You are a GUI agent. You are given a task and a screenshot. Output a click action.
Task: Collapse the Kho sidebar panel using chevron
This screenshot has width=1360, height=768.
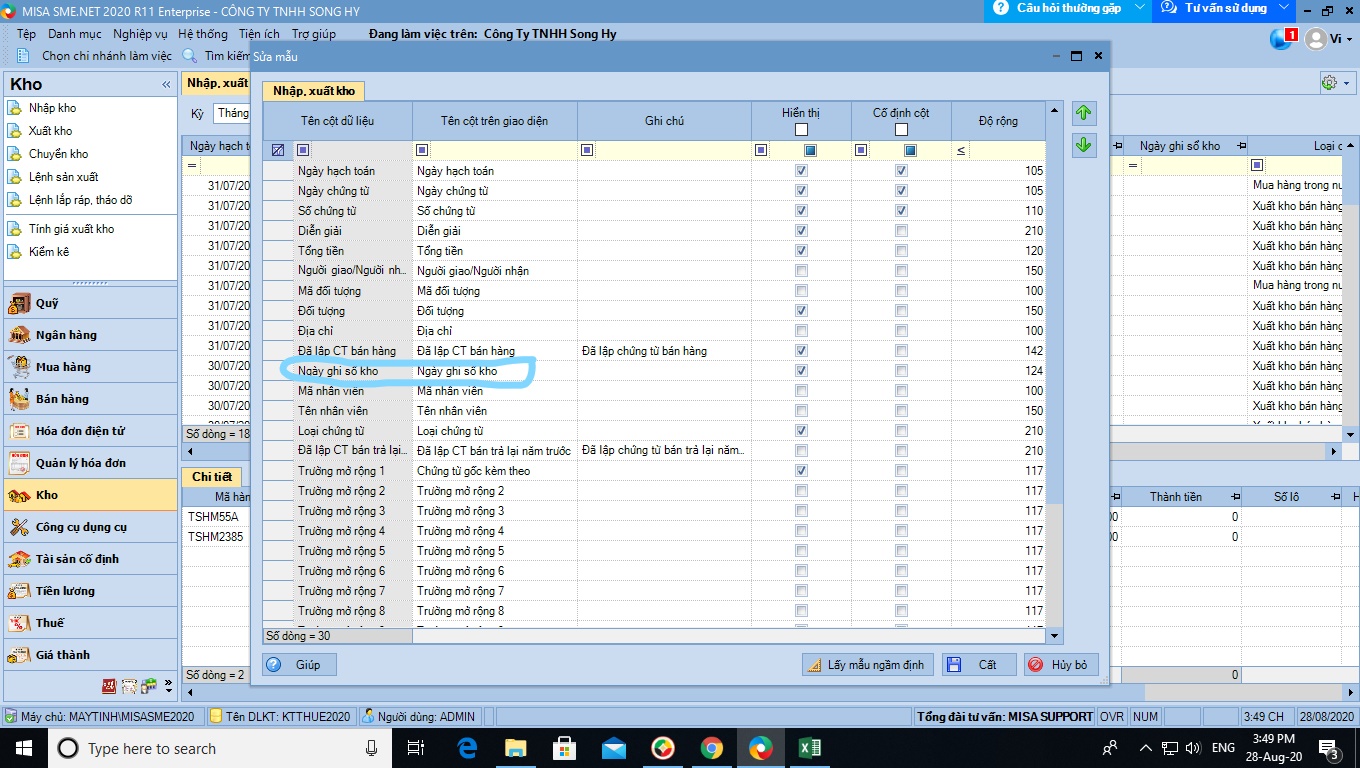(x=166, y=85)
